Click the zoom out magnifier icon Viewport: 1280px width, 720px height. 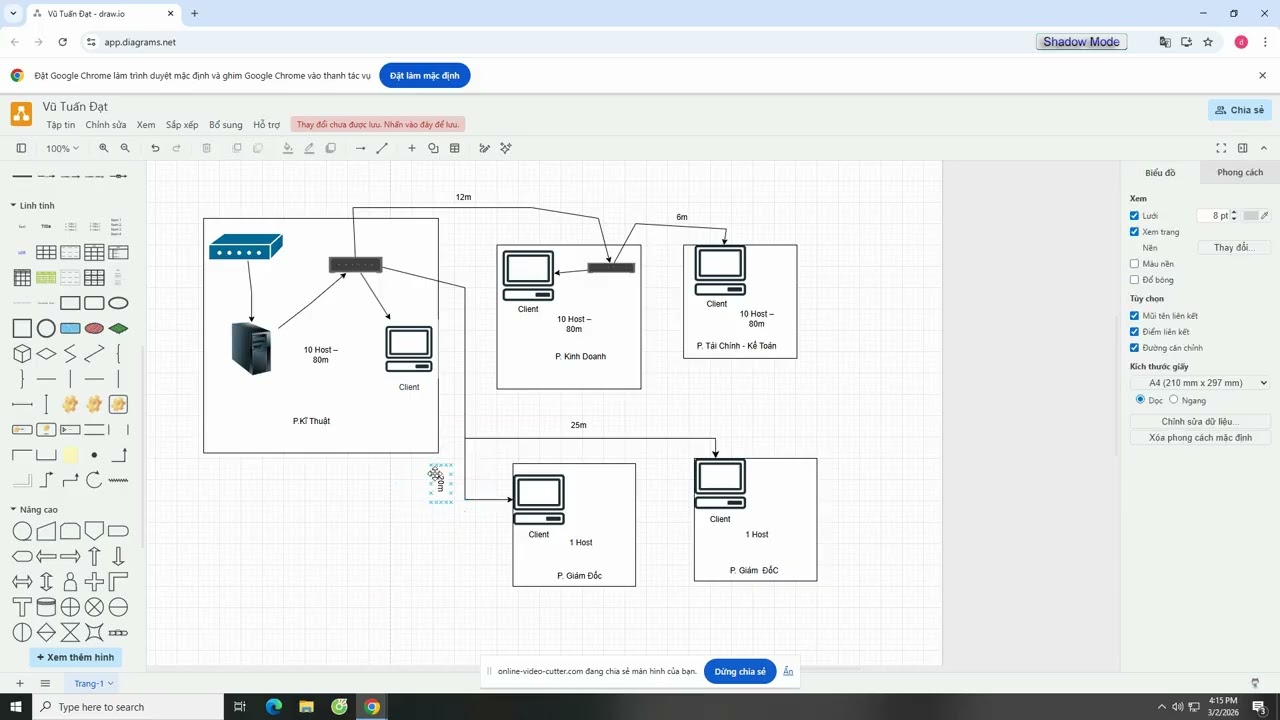click(x=125, y=148)
